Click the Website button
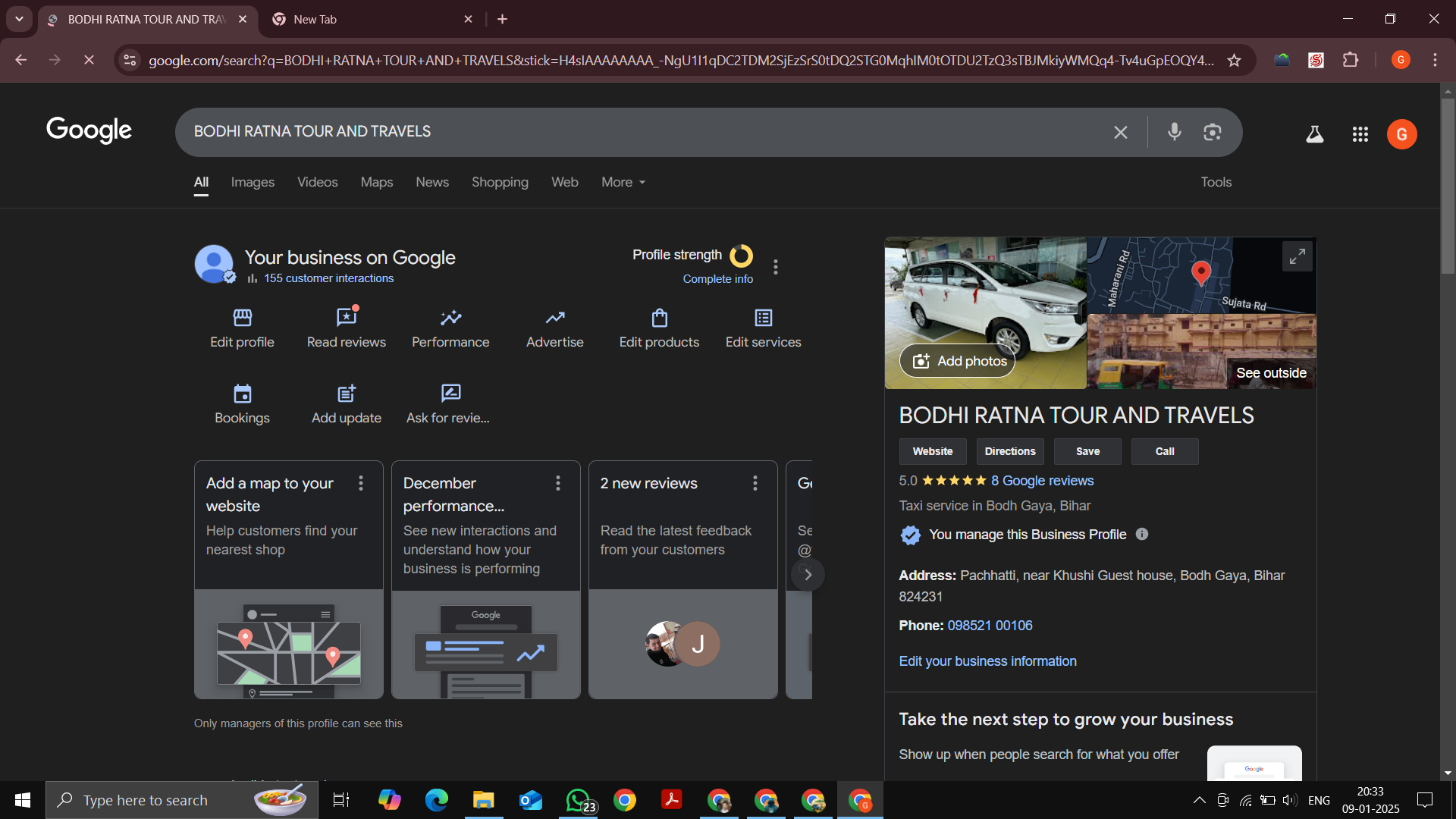The image size is (1456, 819). [x=933, y=452]
